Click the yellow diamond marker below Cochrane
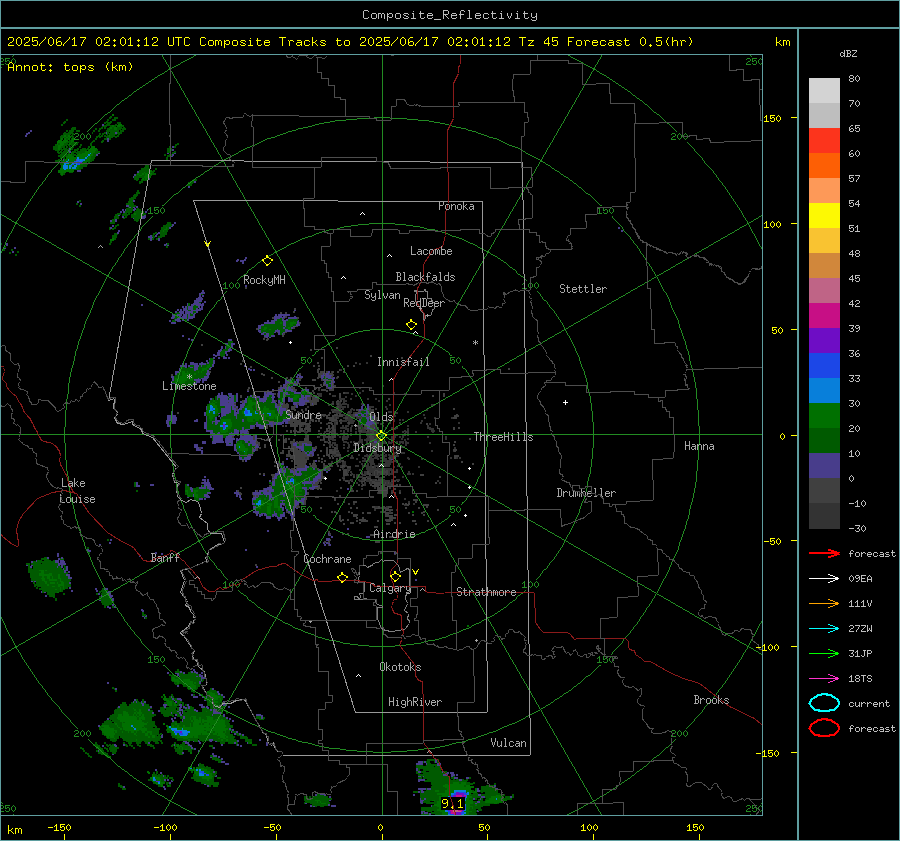Viewport: 900px width, 841px height. point(342,578)
